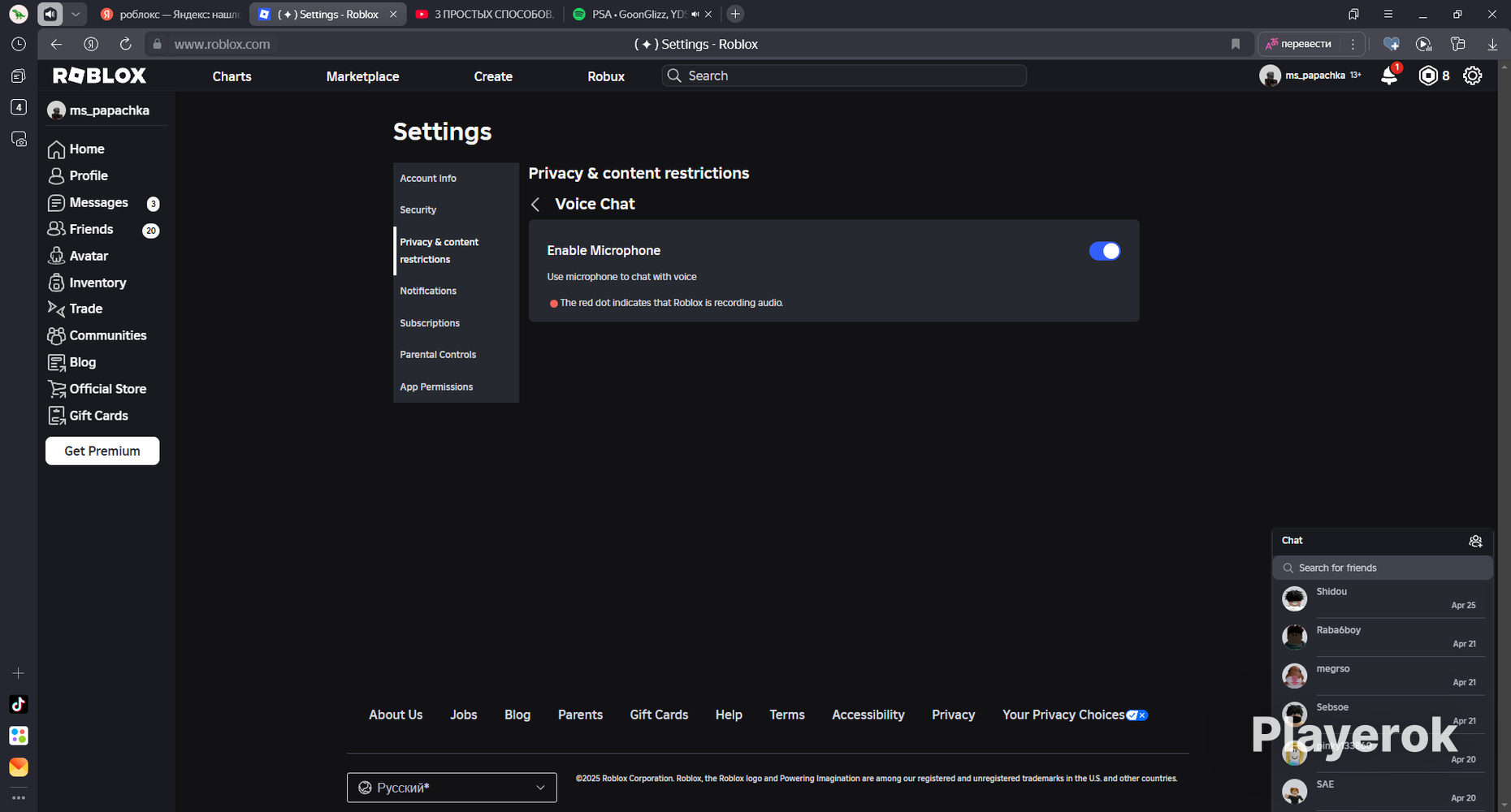Open Accessibility footer link
The image size is (1511, 812).
pos(868,715)
